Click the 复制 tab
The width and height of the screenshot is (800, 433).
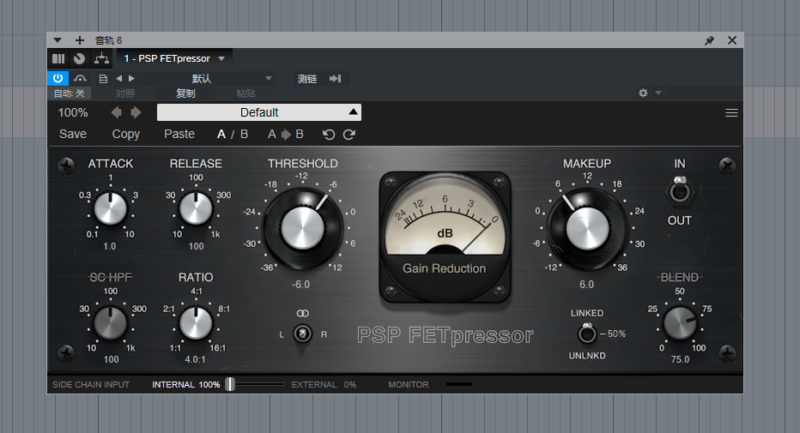pos(185,94)
